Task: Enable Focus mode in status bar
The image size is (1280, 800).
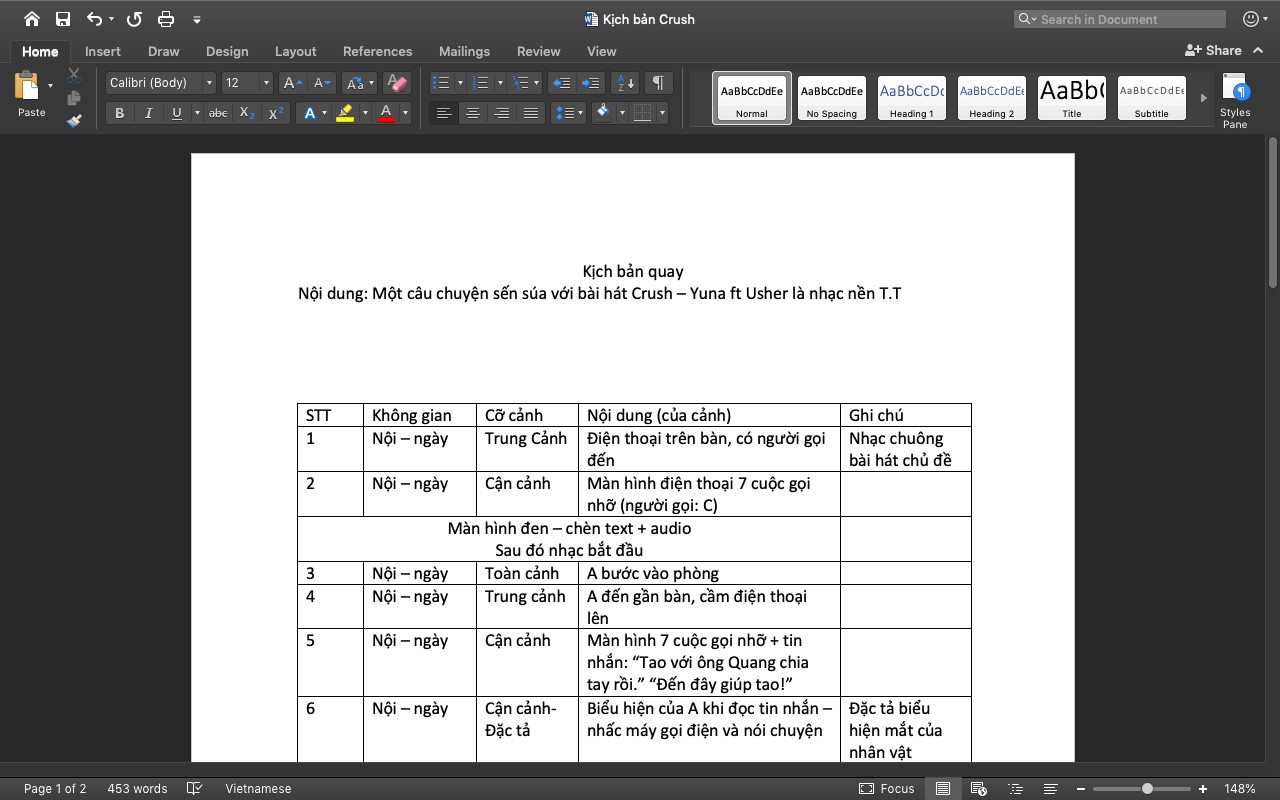Action: coord(886,789)
